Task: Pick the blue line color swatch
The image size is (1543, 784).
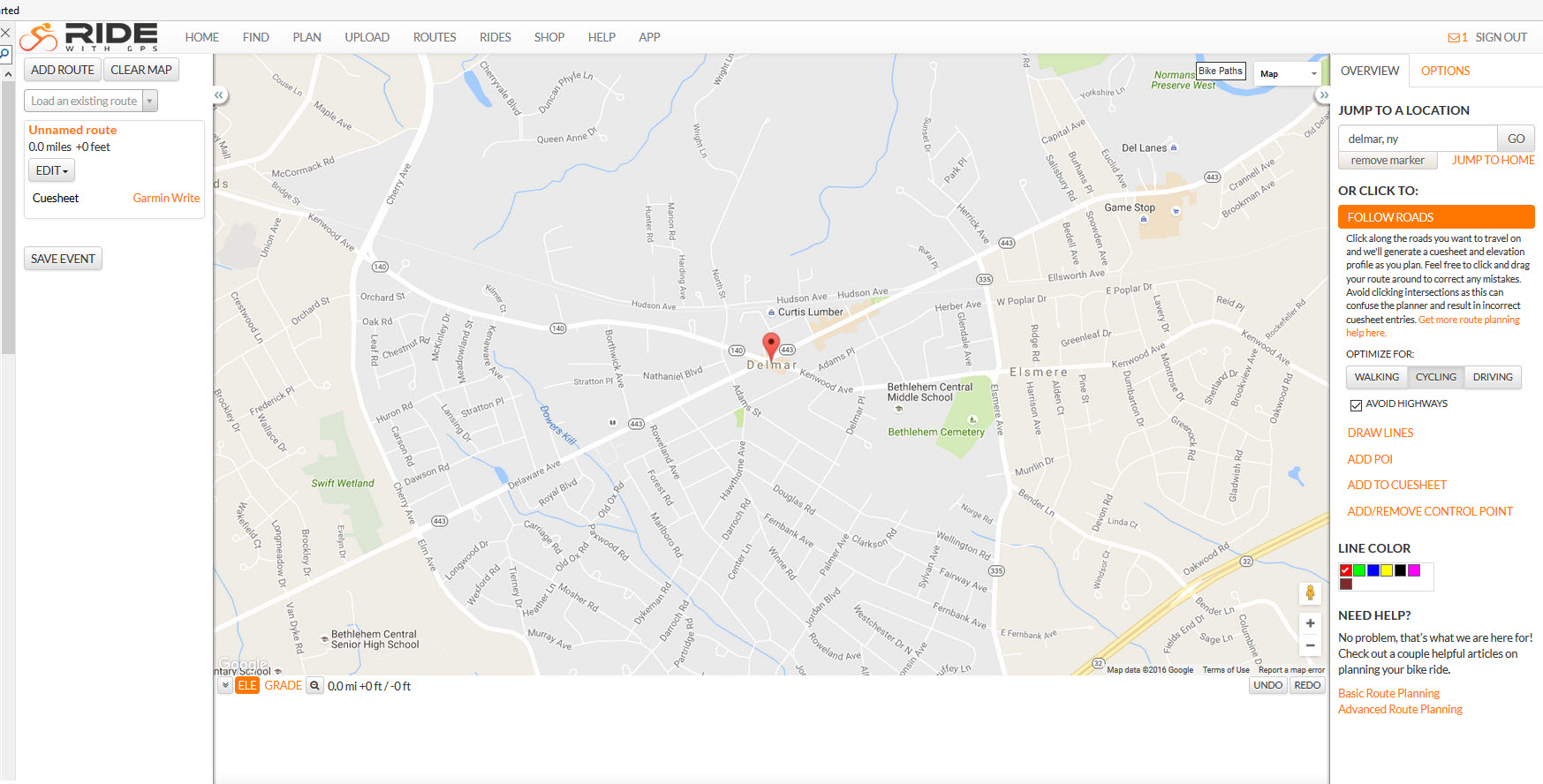Action: 1373,570
